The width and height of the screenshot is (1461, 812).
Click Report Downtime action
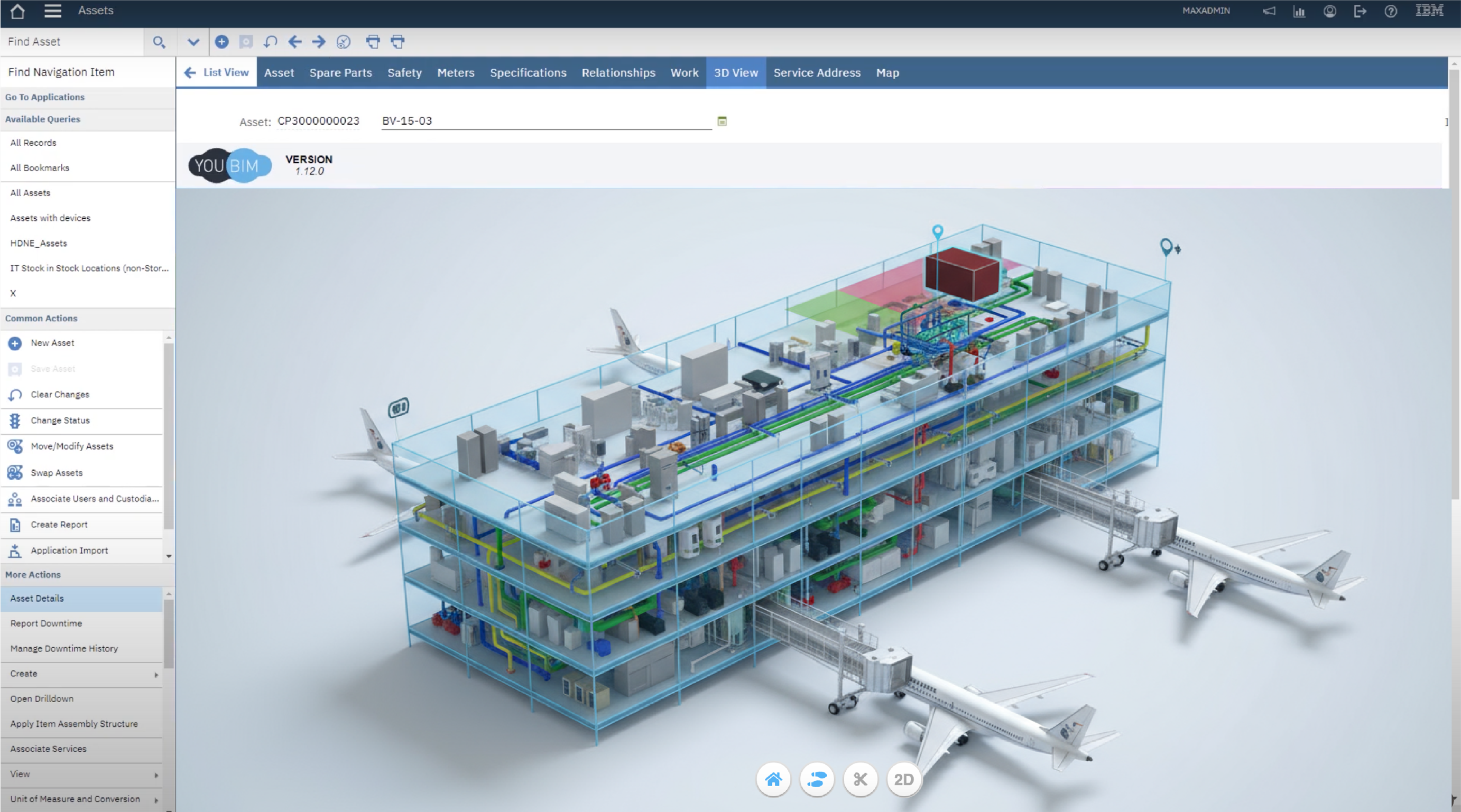click(x=46, y=623)
